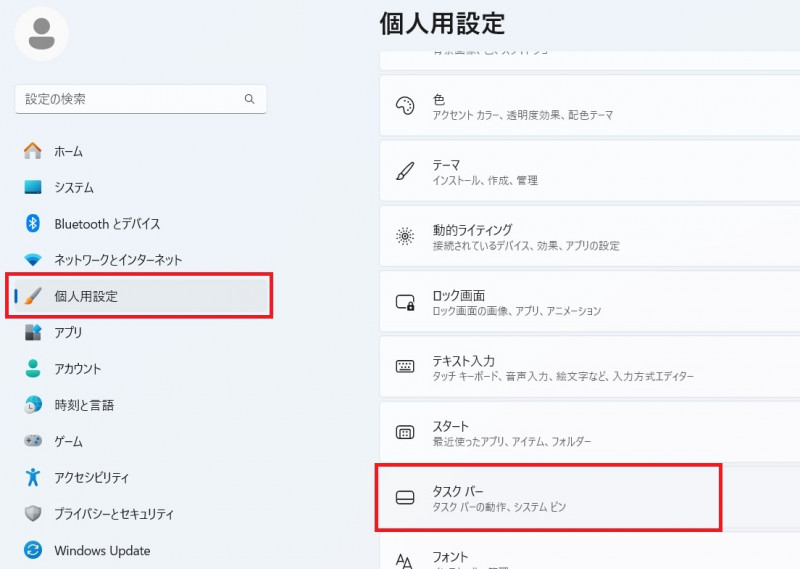Open フォント settings card

(x=590, y=551)
